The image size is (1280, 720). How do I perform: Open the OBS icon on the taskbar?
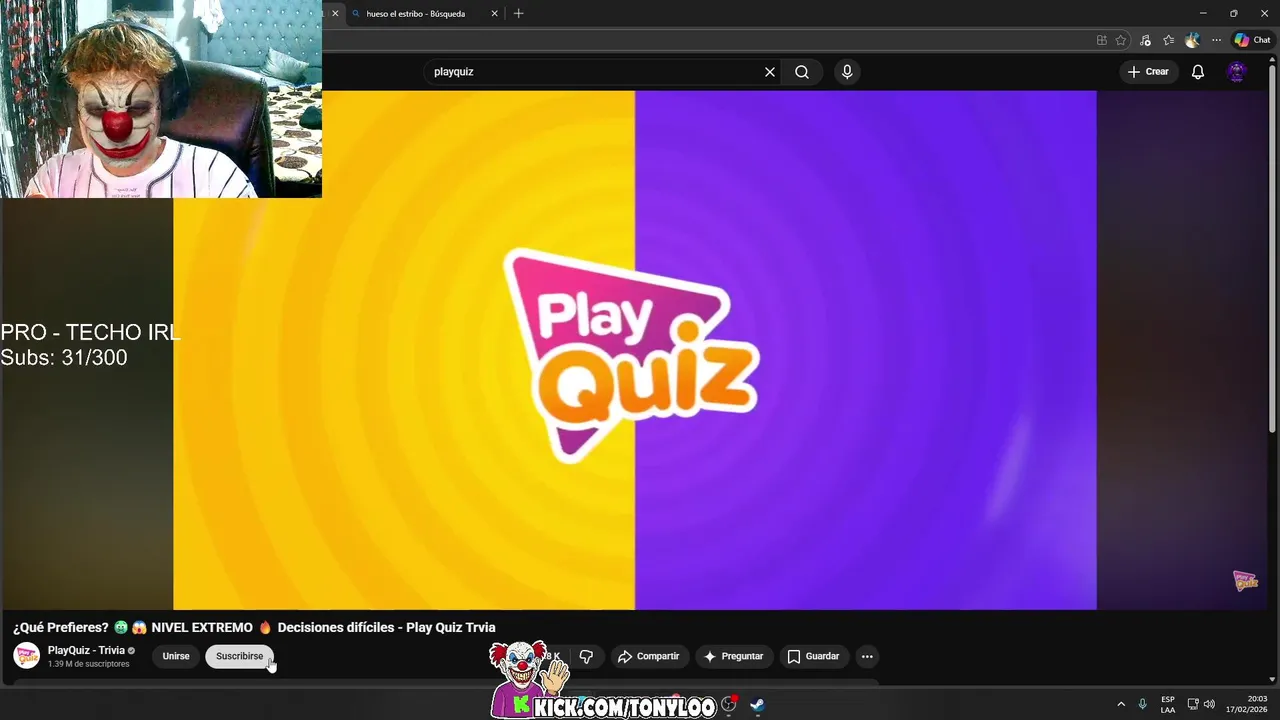coord(729,704)
